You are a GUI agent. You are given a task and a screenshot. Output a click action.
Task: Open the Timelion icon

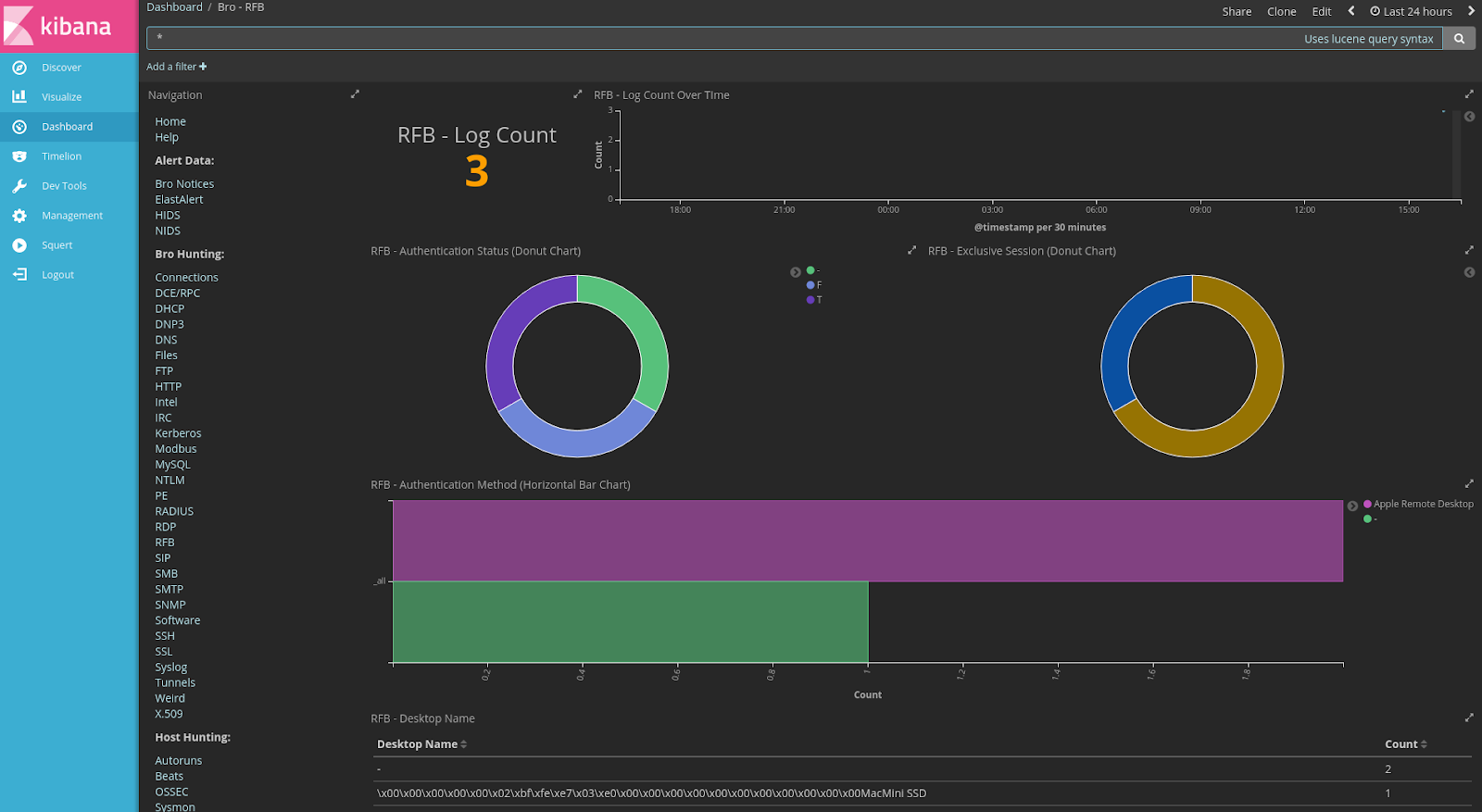click(19, 156)
